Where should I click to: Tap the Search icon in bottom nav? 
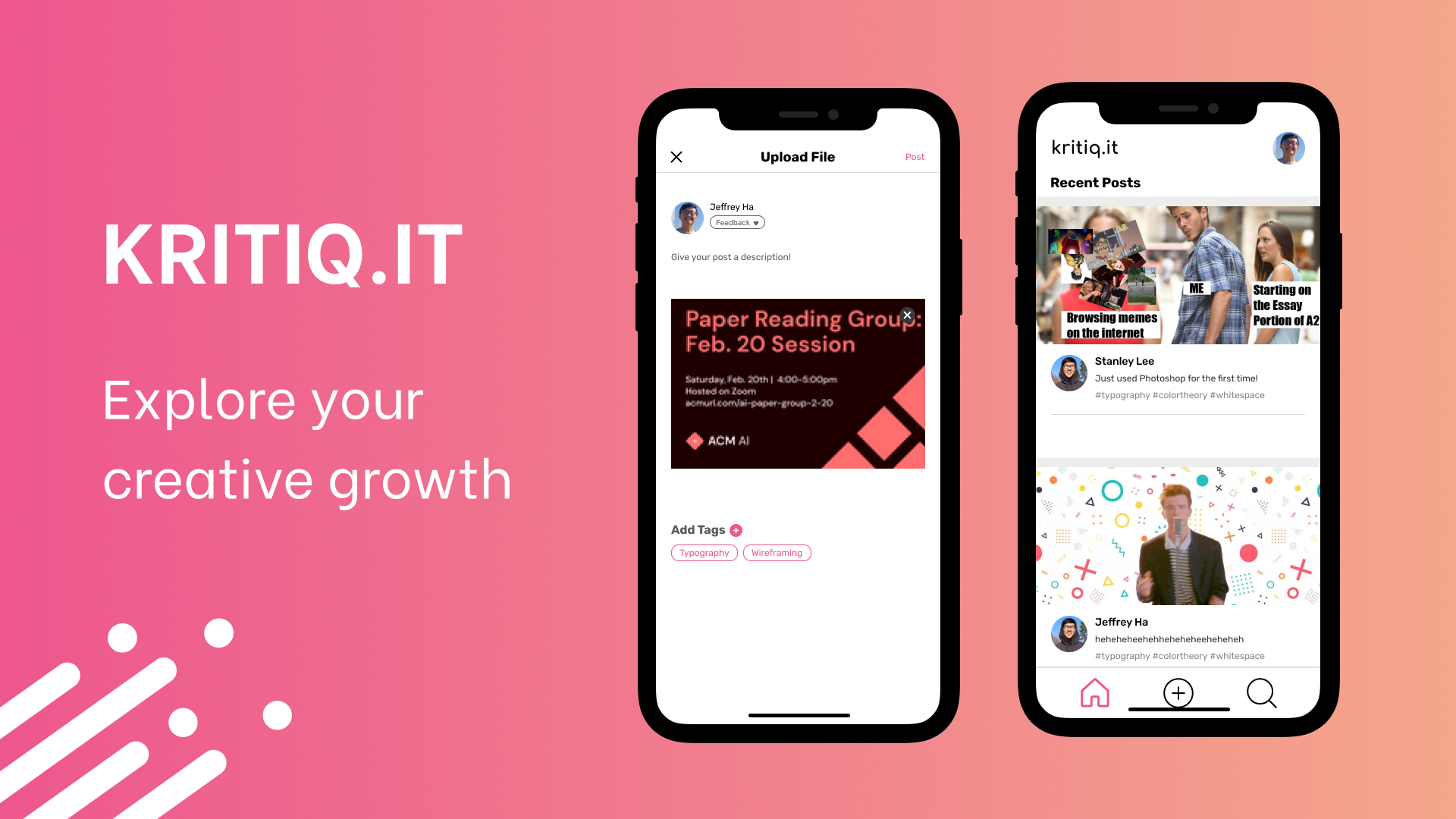point(1262,693)
